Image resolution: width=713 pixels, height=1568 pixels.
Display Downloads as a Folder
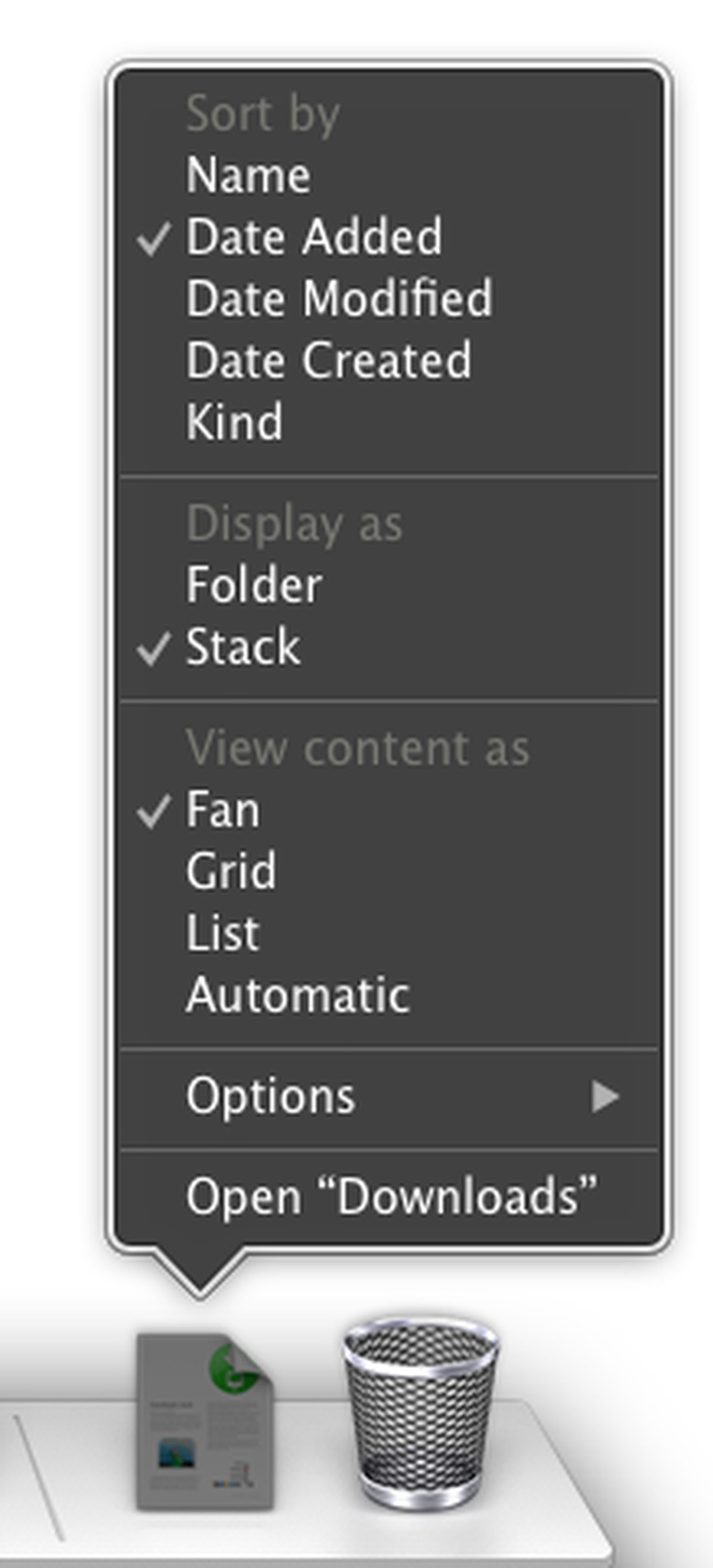tap(254, 585)
